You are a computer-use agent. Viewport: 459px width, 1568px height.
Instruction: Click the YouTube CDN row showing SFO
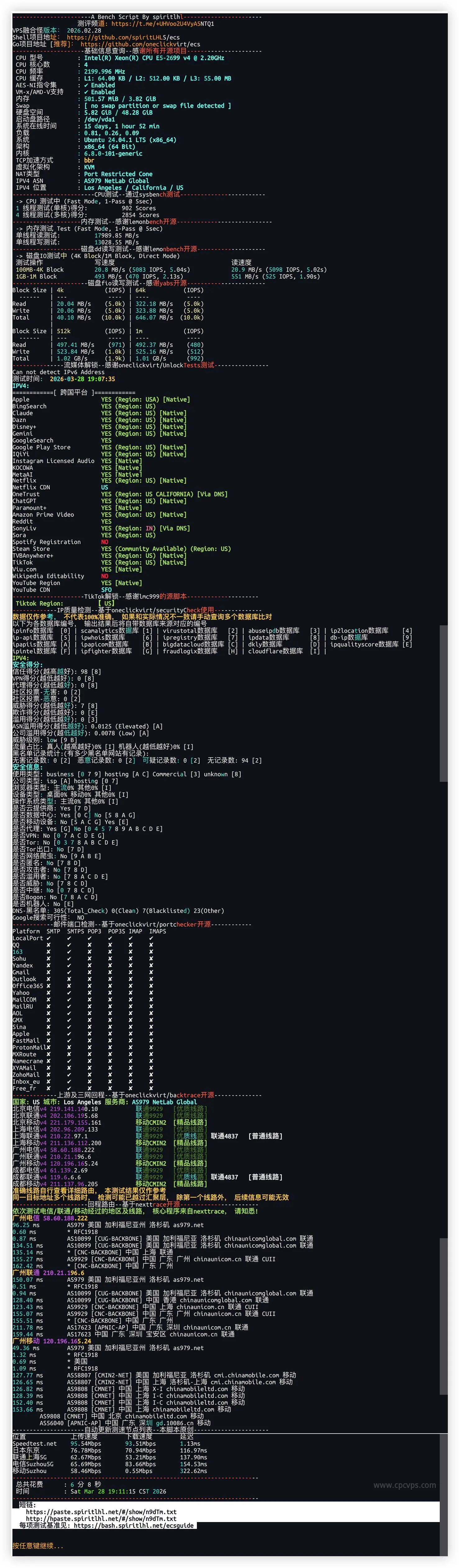pyautogui.click(x=62, y=589)
